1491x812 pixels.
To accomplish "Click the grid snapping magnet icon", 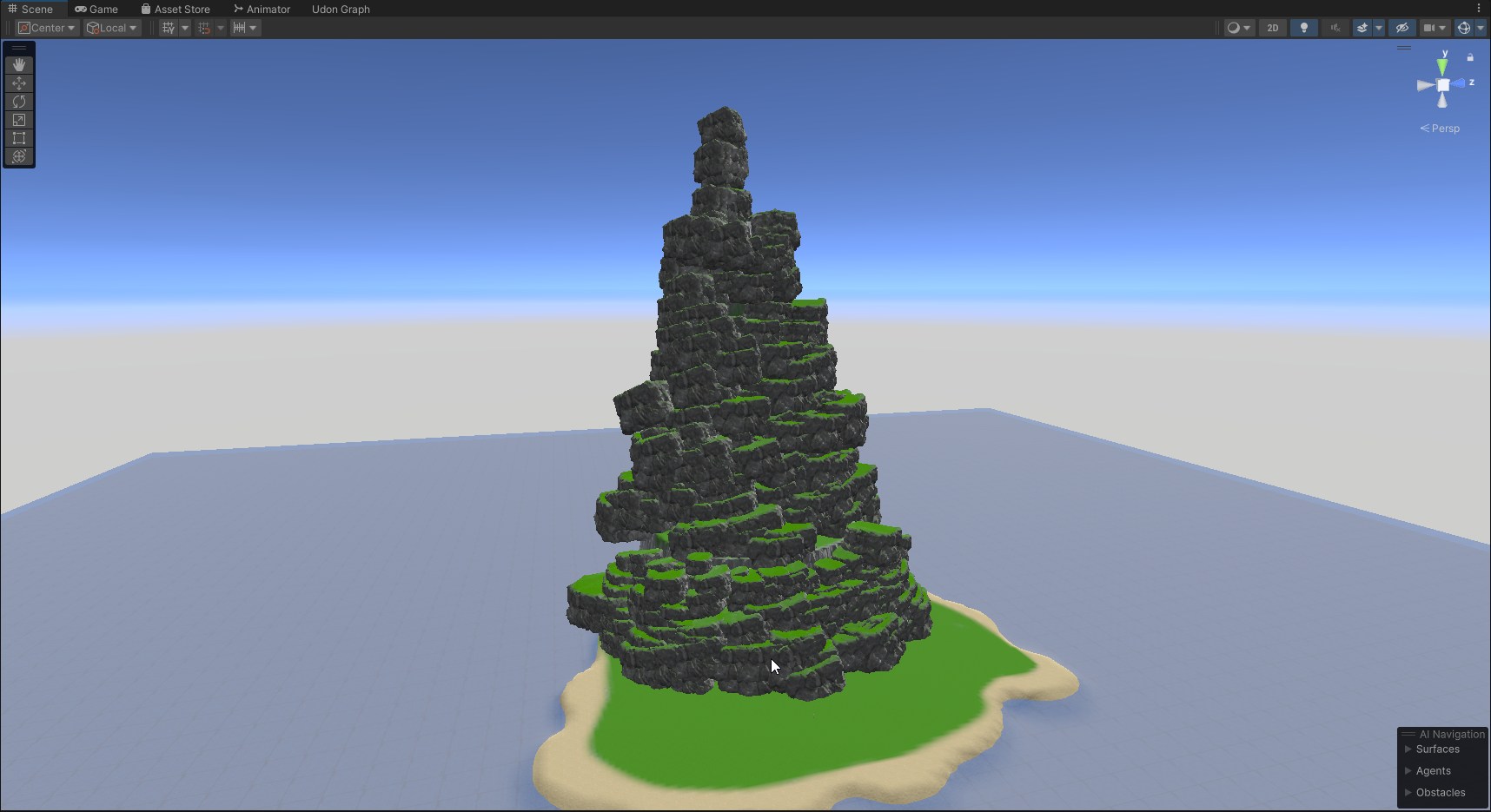I will [204, 28].
